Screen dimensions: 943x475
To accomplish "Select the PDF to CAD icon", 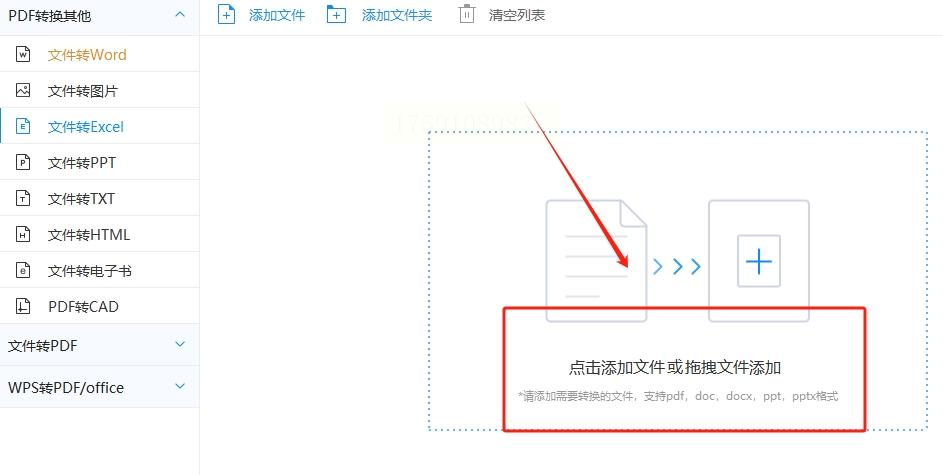I will coord(23,307).
